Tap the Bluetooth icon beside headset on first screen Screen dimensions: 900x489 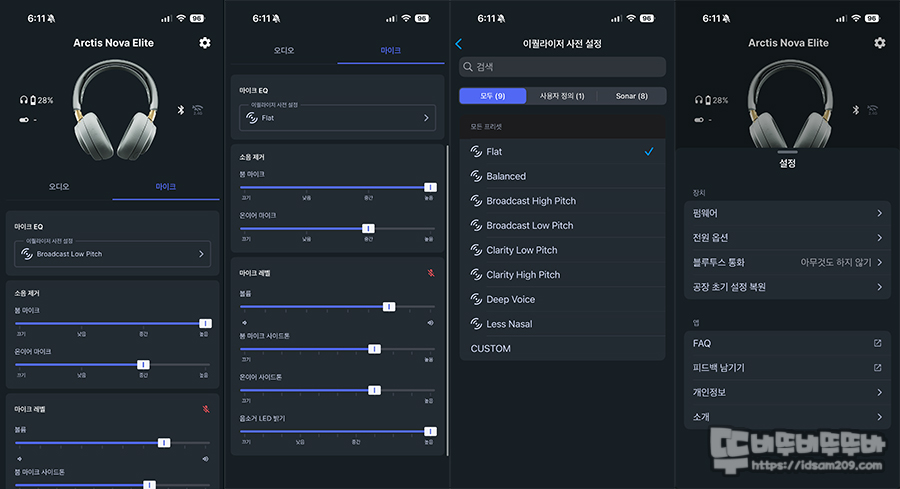coord(181,110)
